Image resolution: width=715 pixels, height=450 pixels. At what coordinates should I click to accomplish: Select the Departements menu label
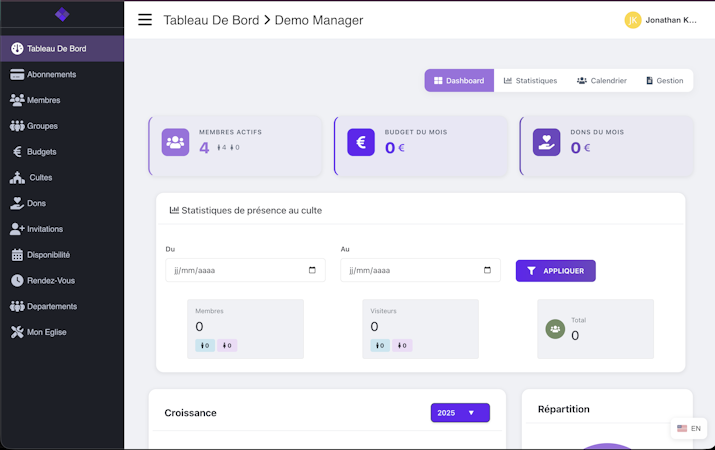[x=52, y=306]
